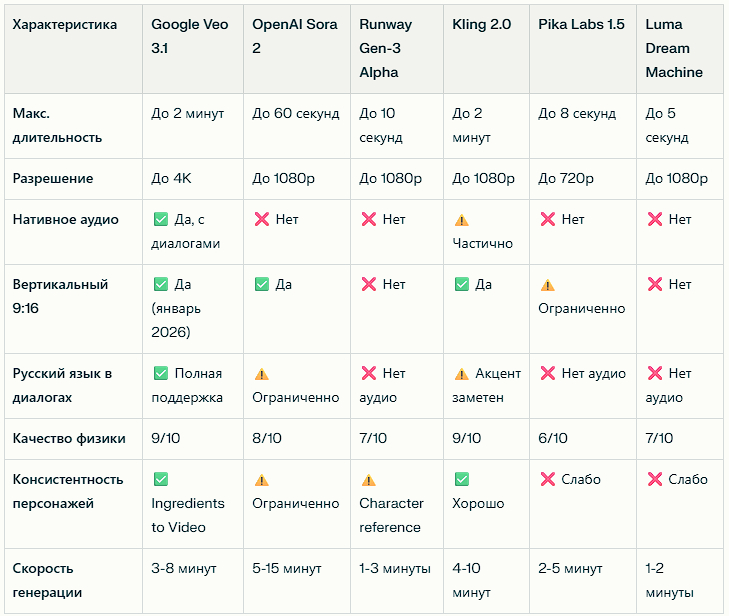Click warning icon in Pika Labs vertical 9:16 cell
Image resolution: width=729 pixels, height=616 pixels.
pos(547,285)
